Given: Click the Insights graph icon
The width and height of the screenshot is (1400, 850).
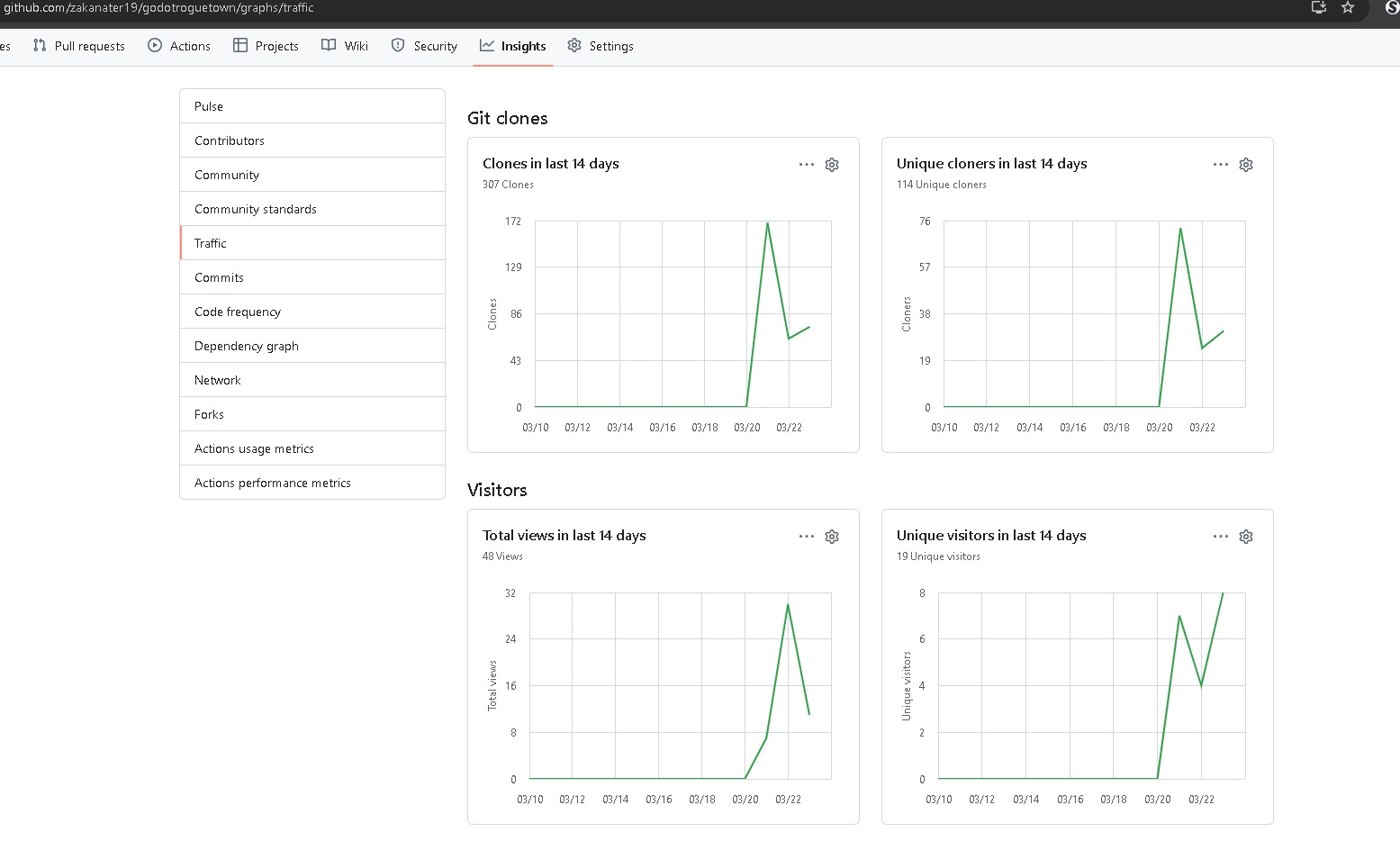Looking at the screenshot, I should point(487,45).
